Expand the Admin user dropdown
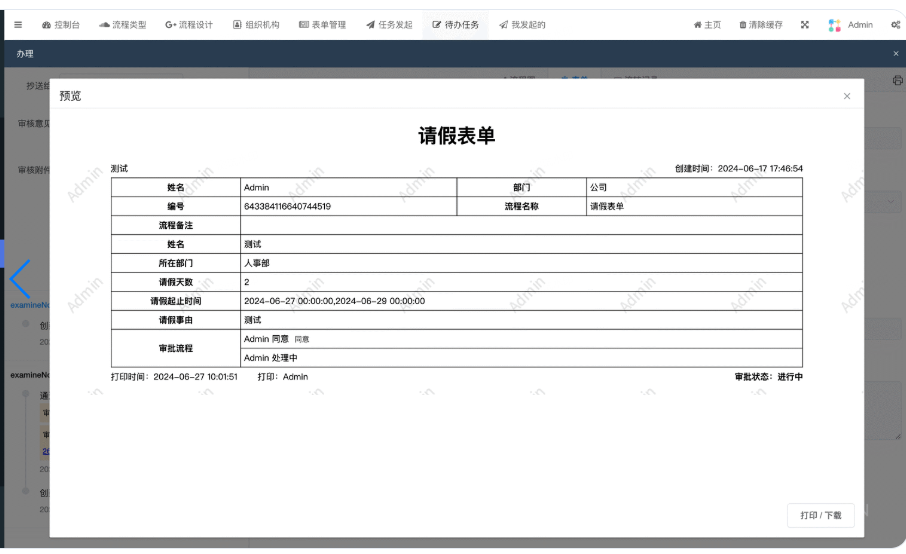The height and width of the screenshot is (554, 906). [860, 25]
